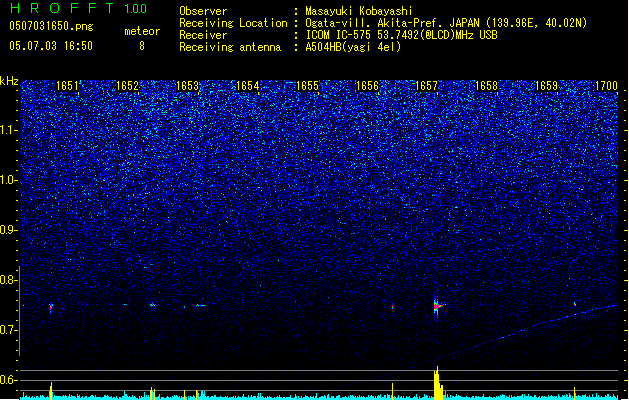Click the 1656 time marker
The image size is (629, 400).
(x=367, y=86)
